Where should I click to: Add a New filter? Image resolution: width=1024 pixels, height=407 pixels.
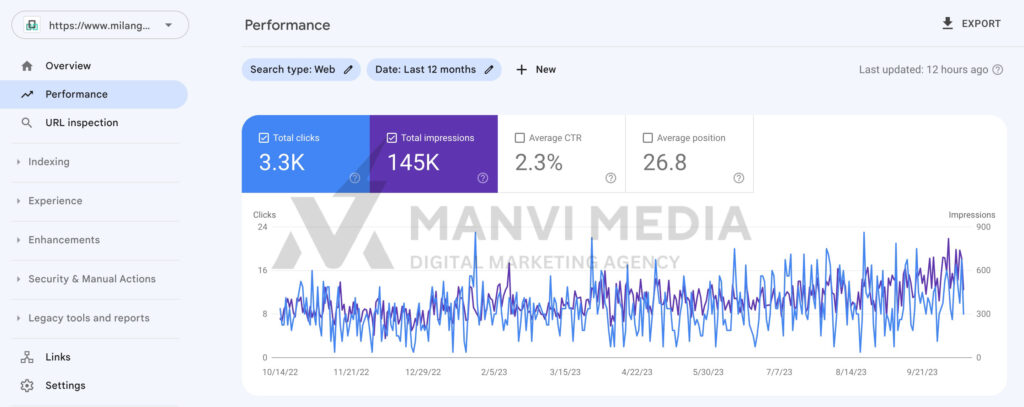point(536,69)
